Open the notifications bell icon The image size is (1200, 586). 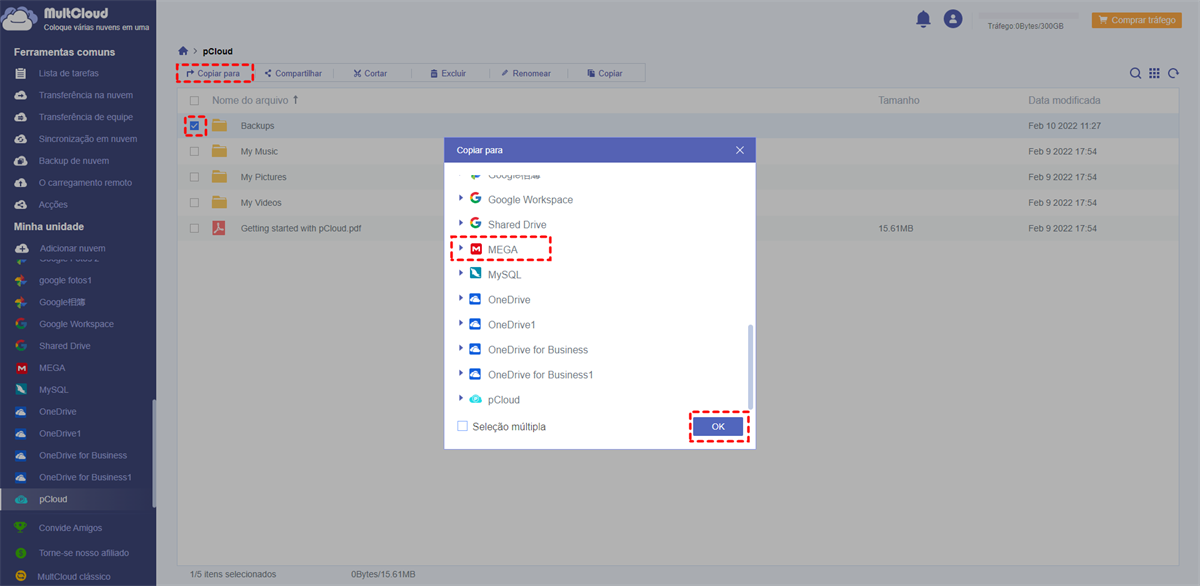pos(923,19)
